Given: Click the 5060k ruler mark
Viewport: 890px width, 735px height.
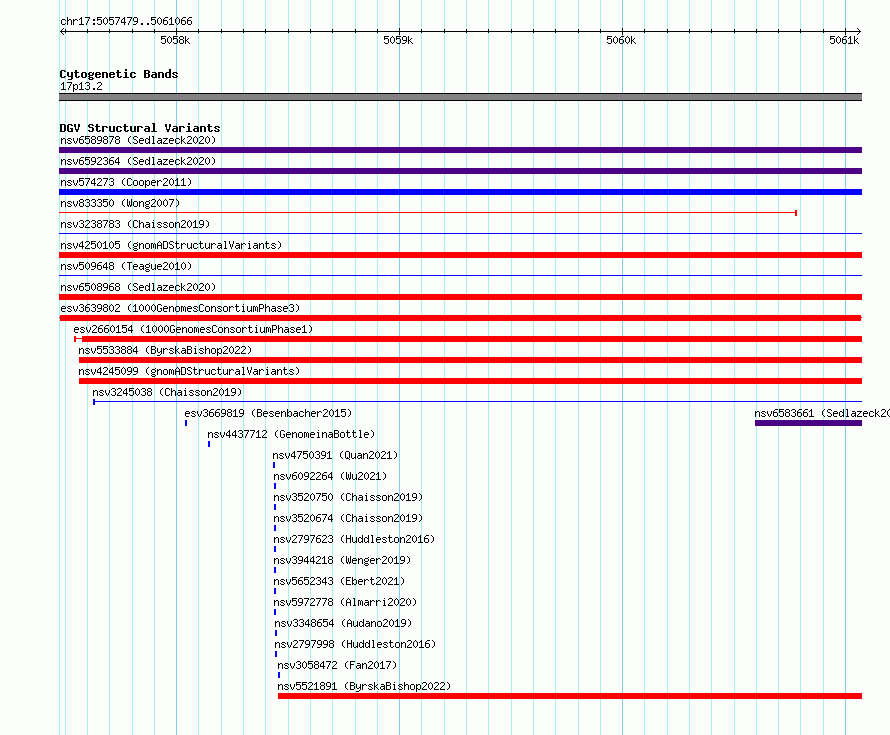Looking at the screenshot, I should click(x=621, y=40).
